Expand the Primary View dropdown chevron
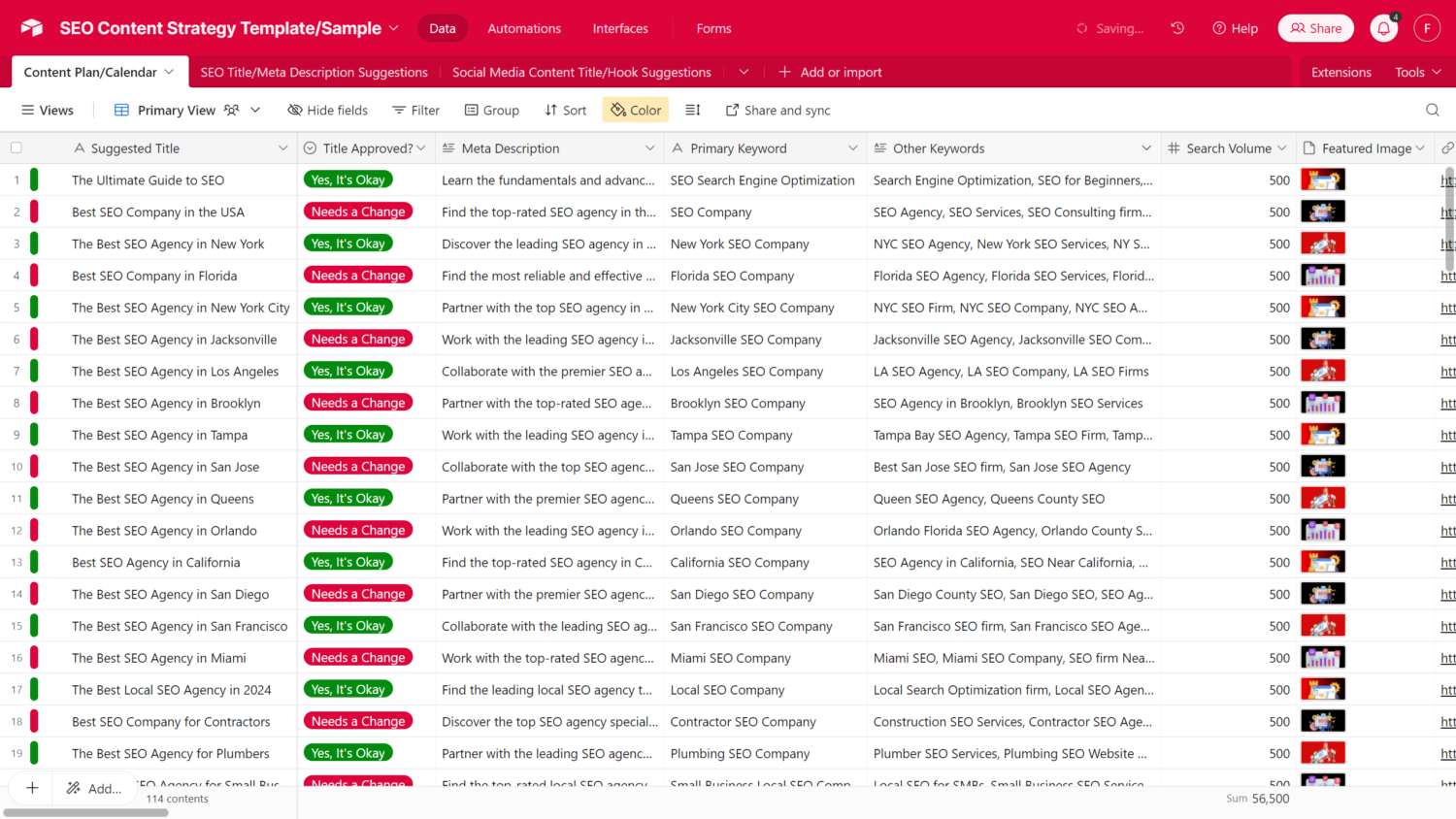Viewport: 1456px width, 819px height. (x=255, y=111)
